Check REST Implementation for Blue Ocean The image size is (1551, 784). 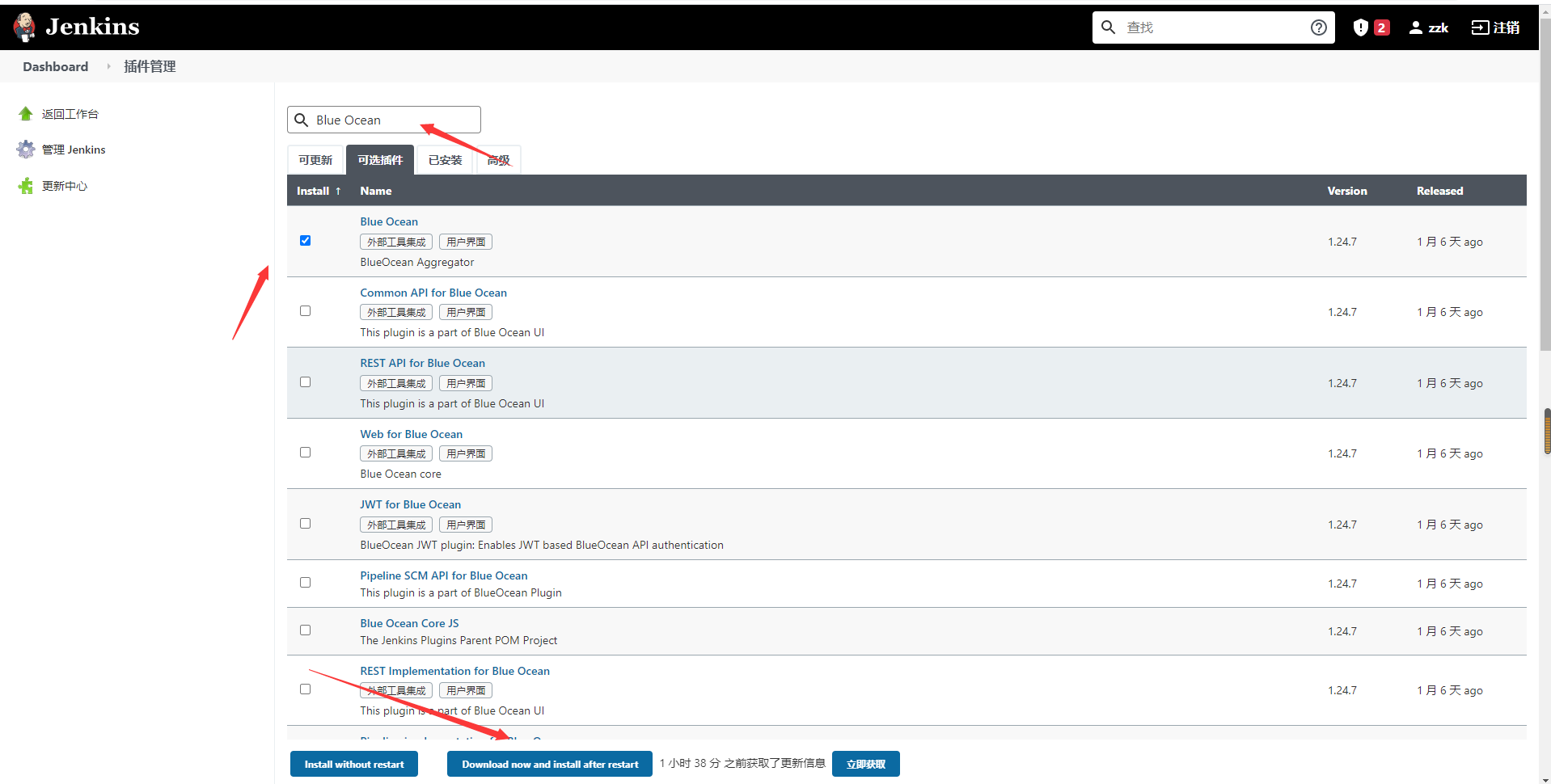coord(305,689)
